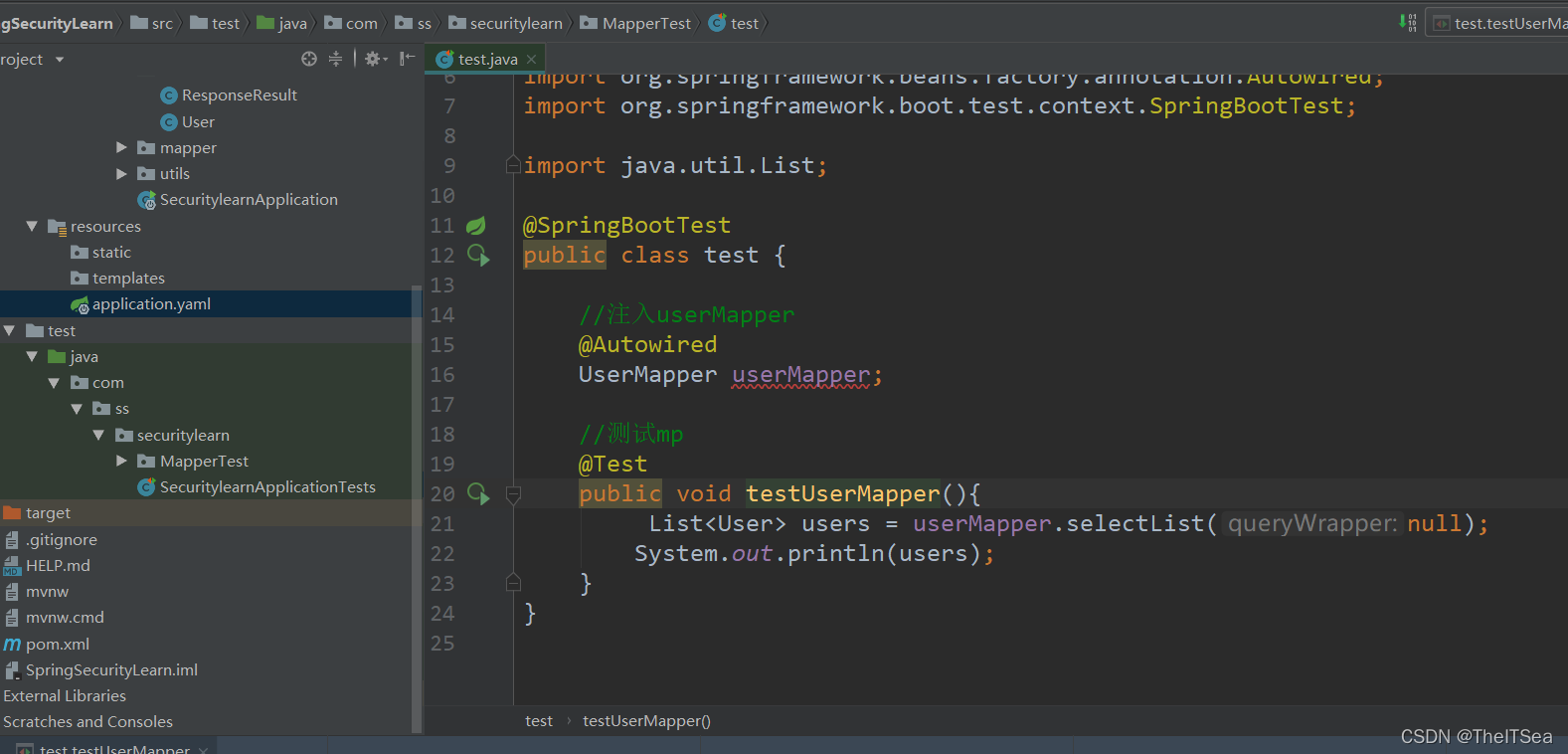
Task: Collapse the securitylearn test package
Action: coord(98,435)
